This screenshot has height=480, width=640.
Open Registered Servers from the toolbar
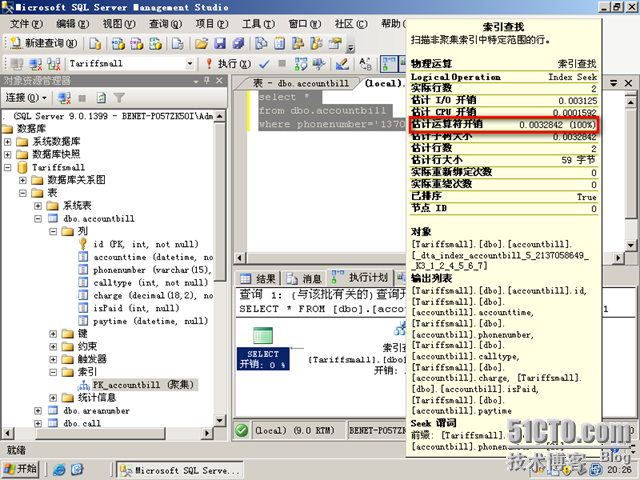261,43
